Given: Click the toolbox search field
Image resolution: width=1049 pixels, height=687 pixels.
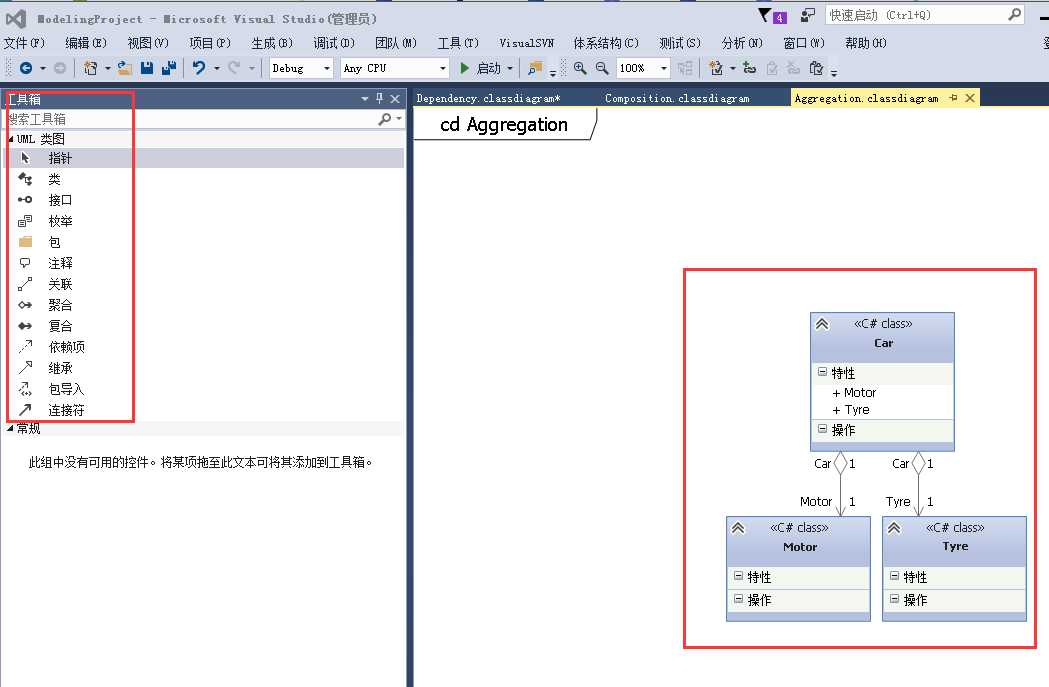Looking at the screenshot, I should tap(191, 119).
